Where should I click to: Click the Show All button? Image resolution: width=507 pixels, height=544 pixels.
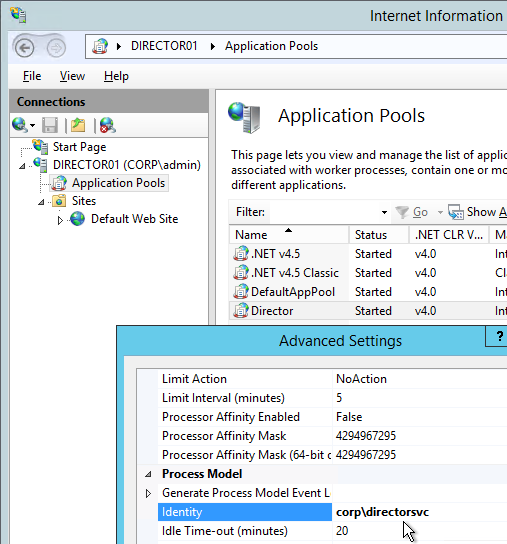point(478,212)
